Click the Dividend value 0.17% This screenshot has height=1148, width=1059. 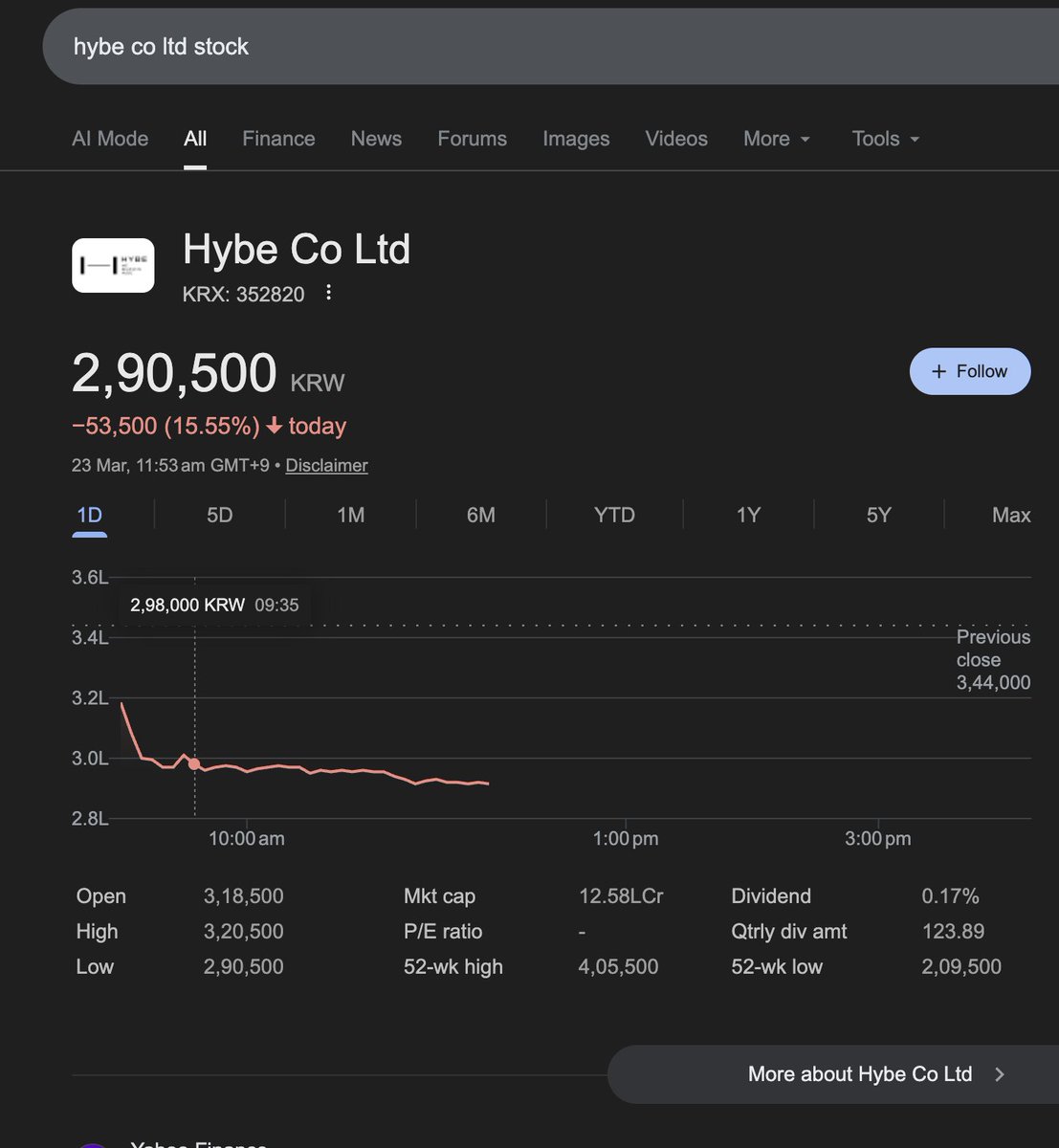pyautogui.click(x=950, y=896)
